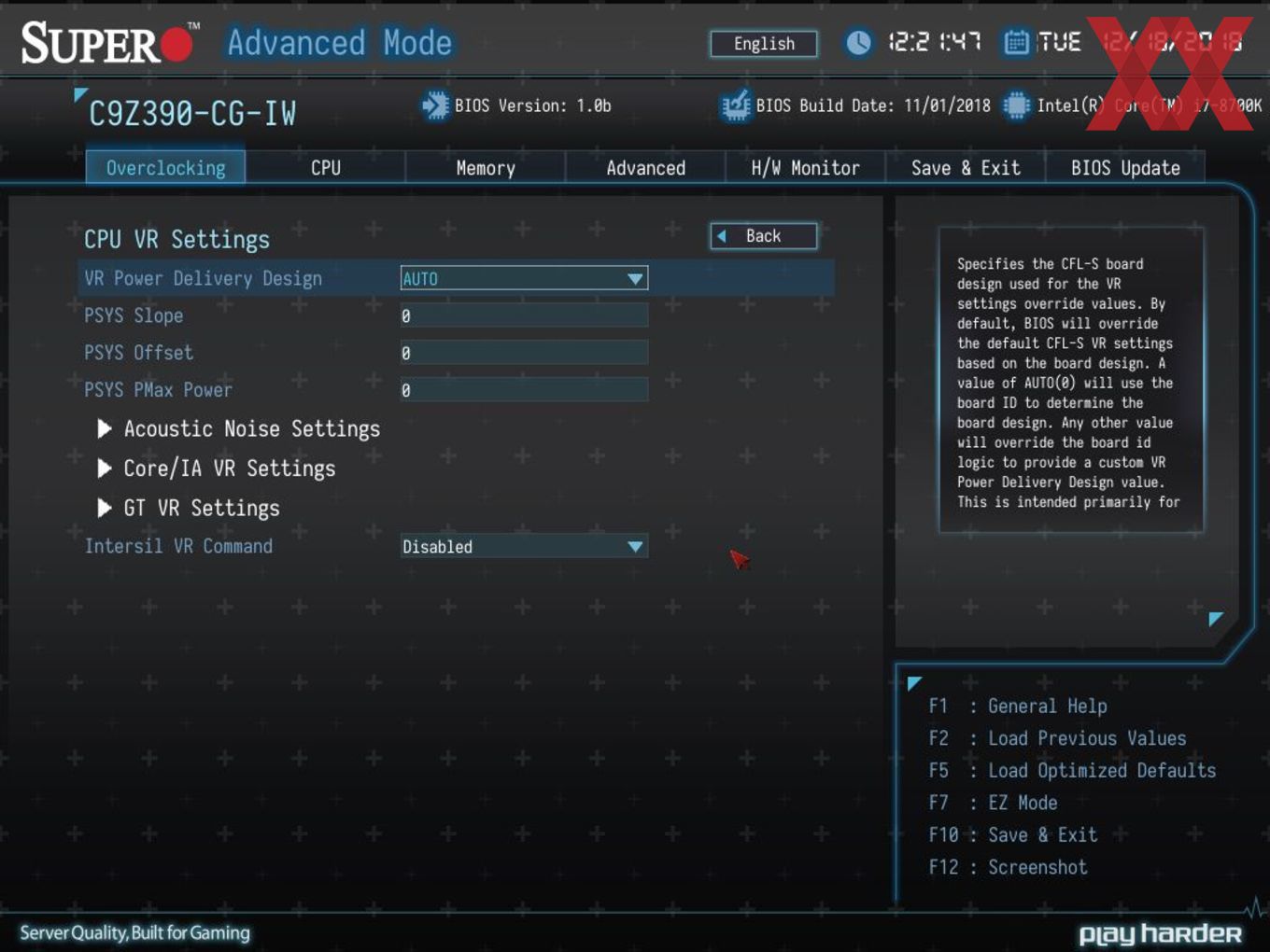Switch to the CPU tab
The width and height of the screenshot is (1270, 952).
coord(325,168)
